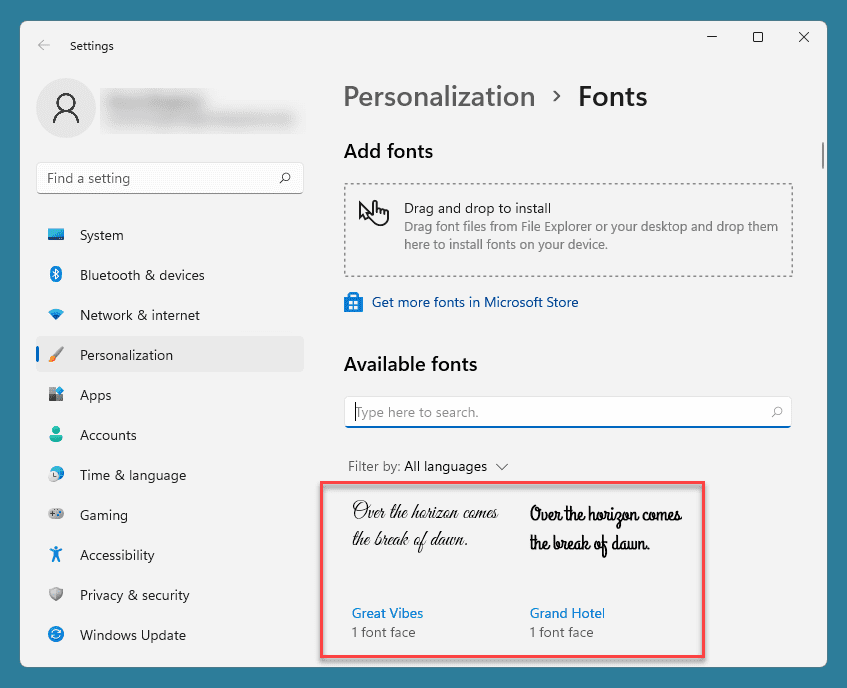The width and height of the screenshot is (847, 688).
Task: Click the Time & language globe icon
Action: 56,474
